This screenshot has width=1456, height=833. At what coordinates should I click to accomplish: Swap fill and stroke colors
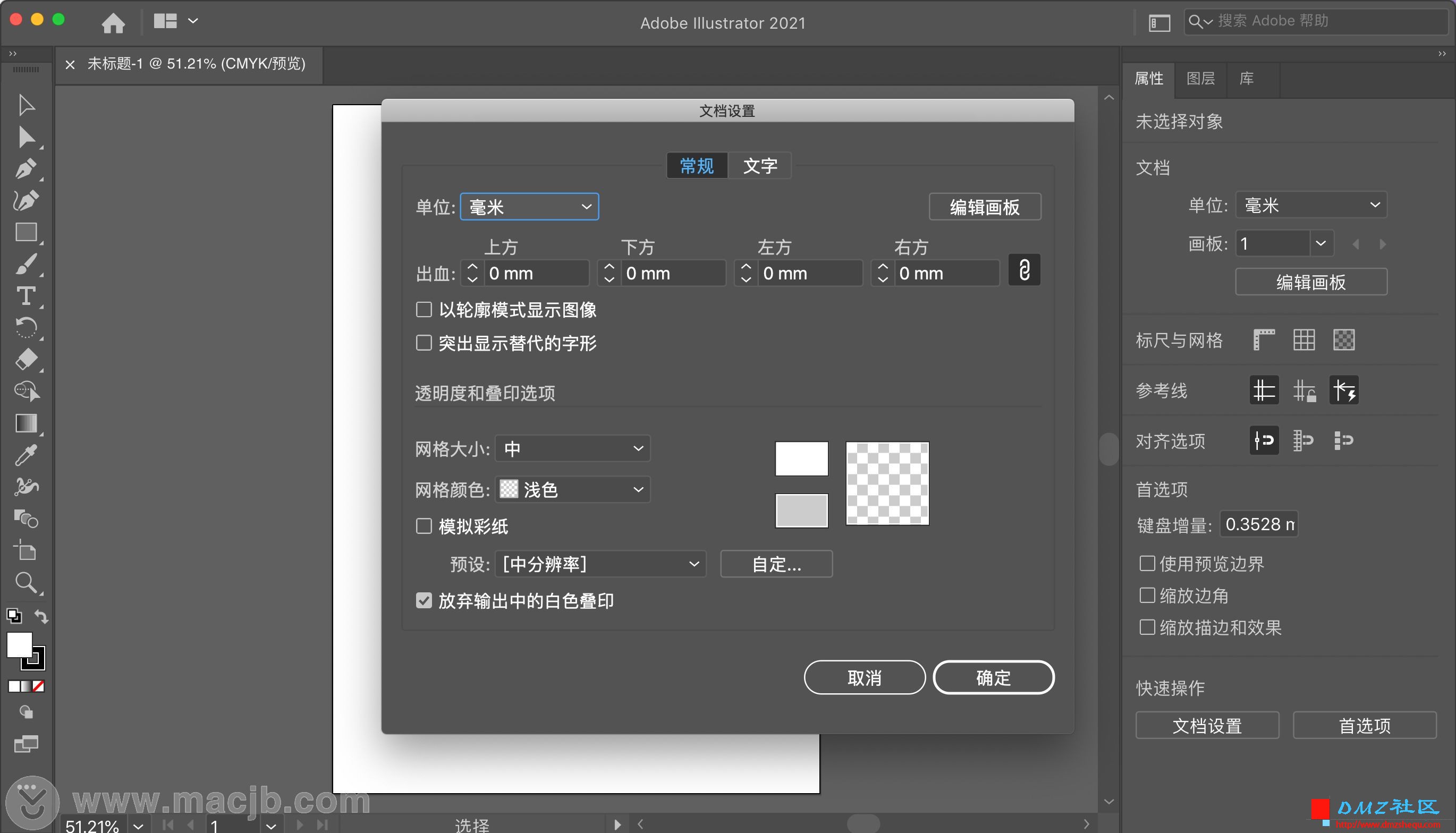41,616
